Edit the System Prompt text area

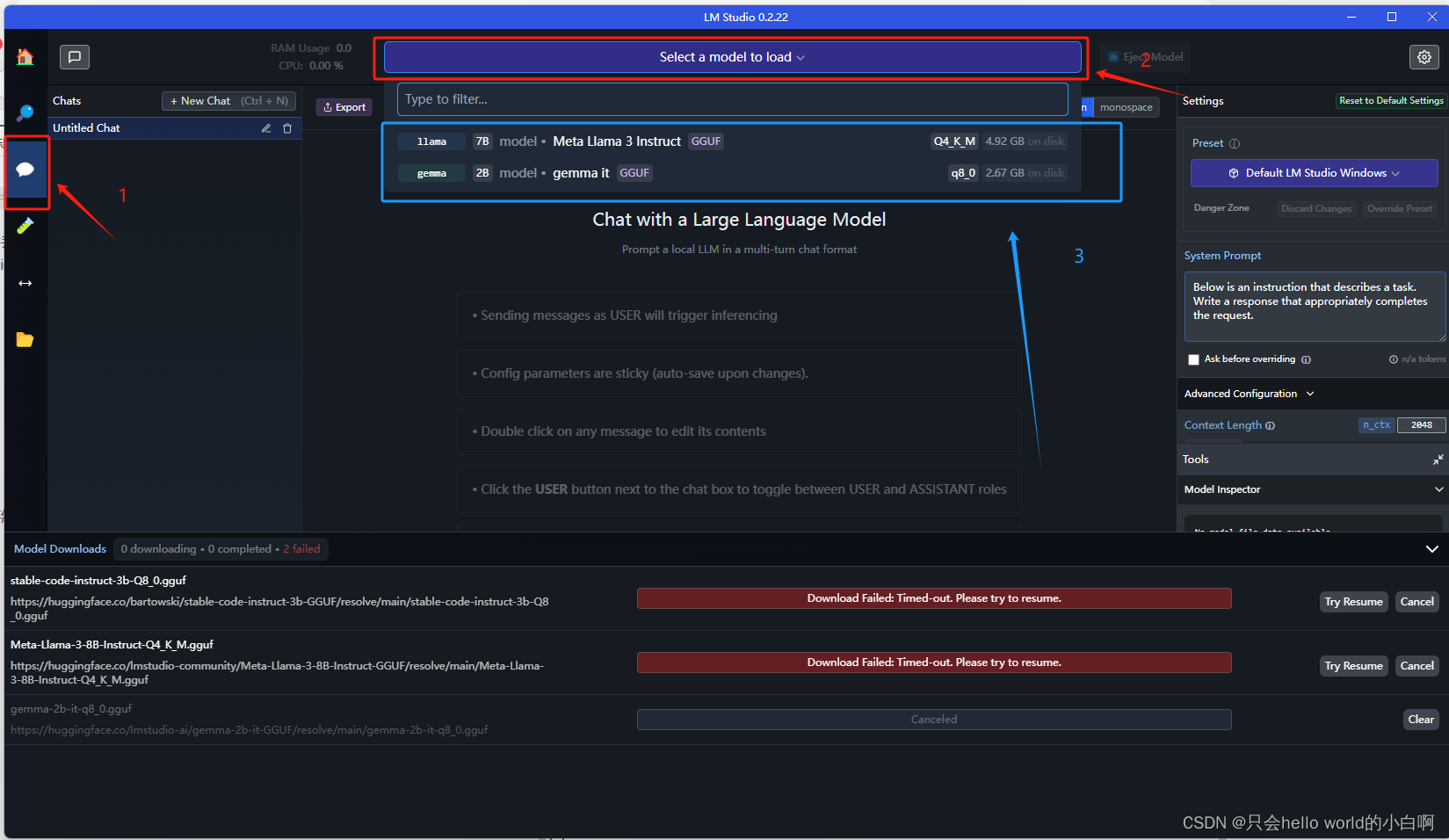pyautogui.click(x=1315, y=306)
